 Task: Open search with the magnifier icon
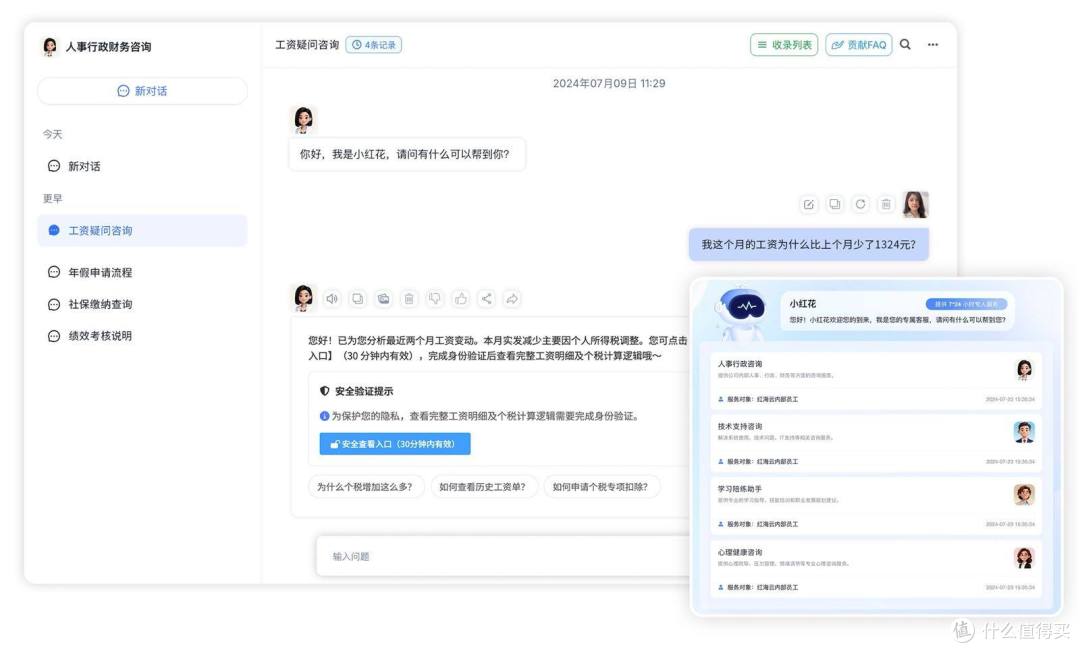click(x=905, y=44)
